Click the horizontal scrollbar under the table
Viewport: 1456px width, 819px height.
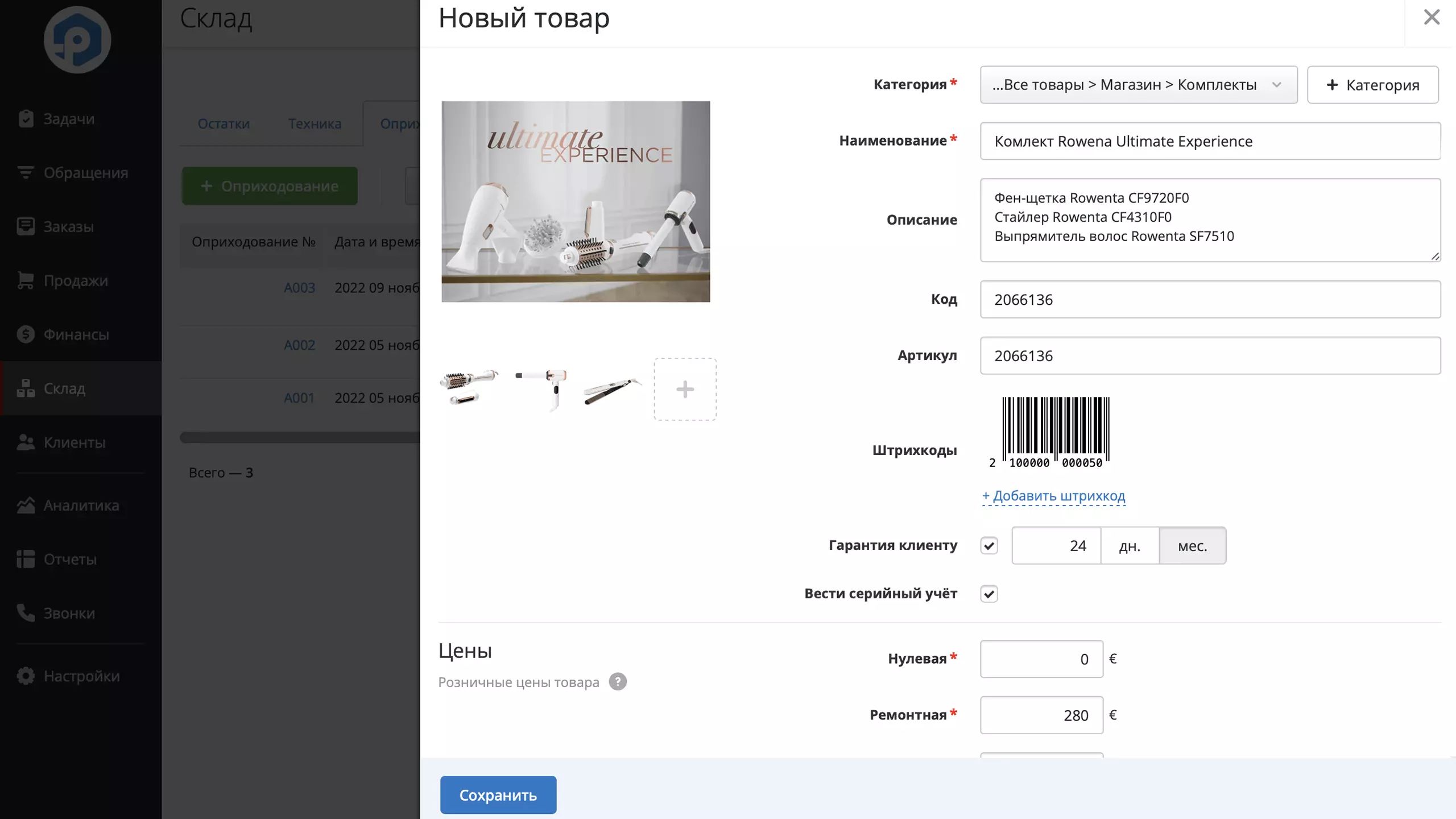[300, 437]
